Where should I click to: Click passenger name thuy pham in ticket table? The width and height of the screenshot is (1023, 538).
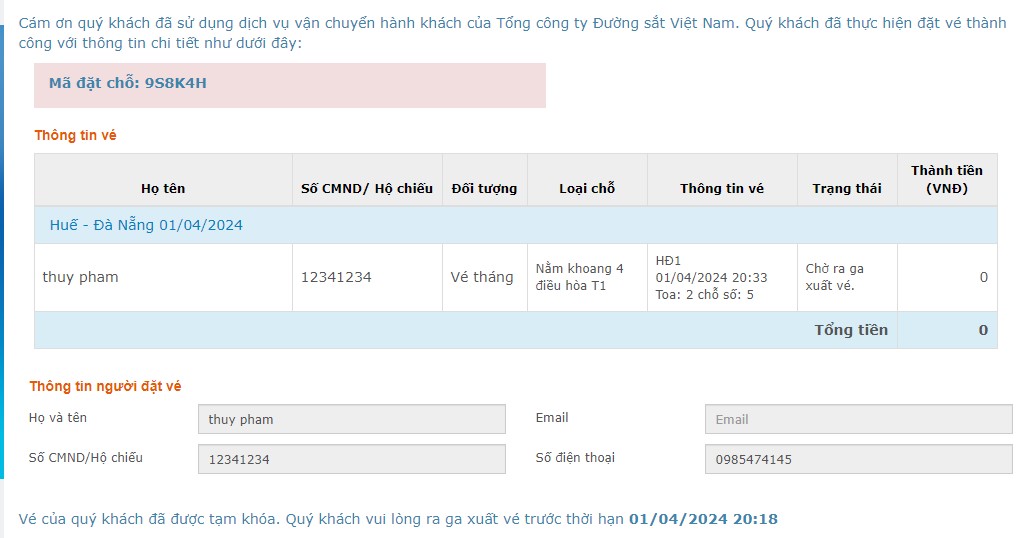coord(80,277)
